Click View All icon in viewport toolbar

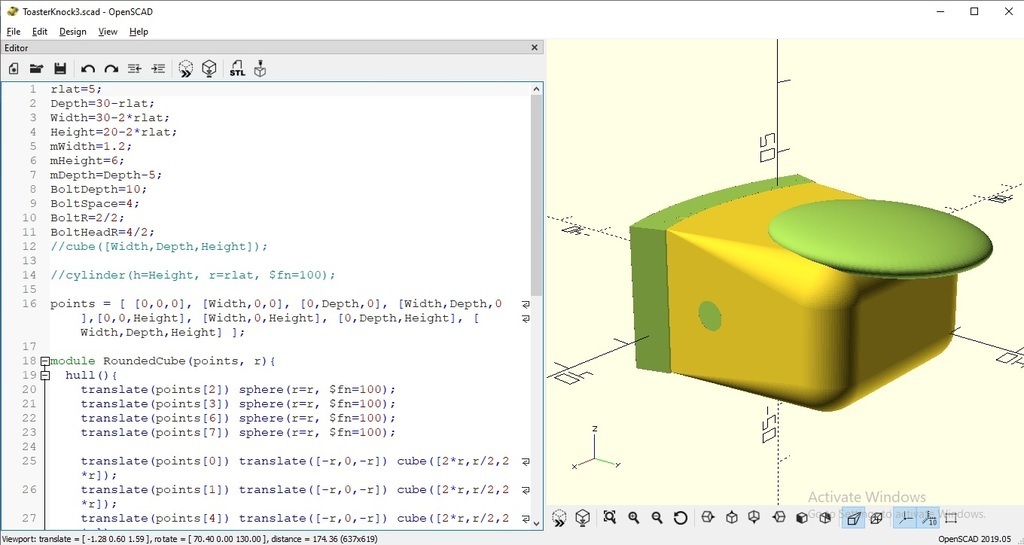click(609, 517)
